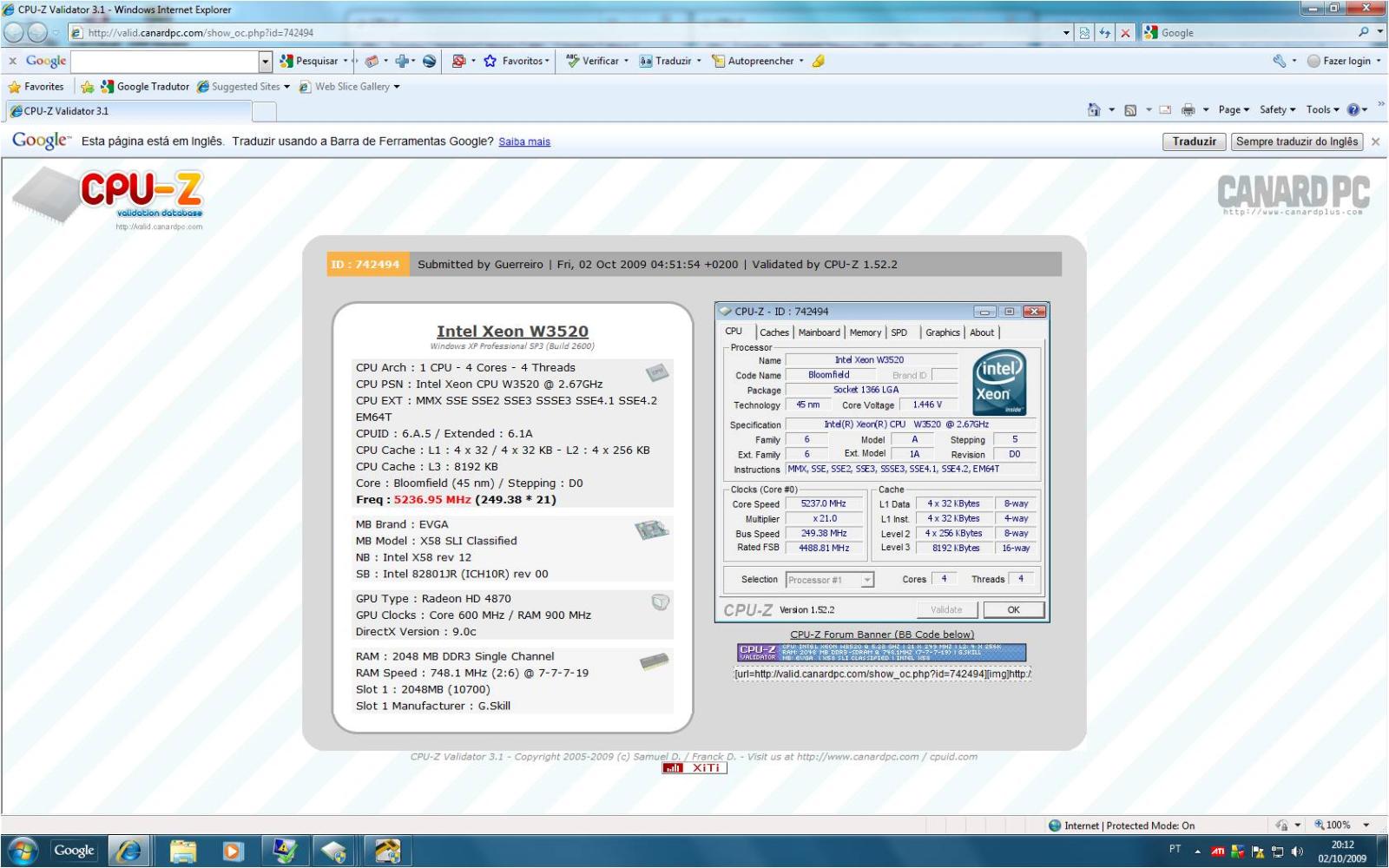Open search provider dropdown arrow
This screenshot has width=1389, height=868.
click(x=1380, y=32)
